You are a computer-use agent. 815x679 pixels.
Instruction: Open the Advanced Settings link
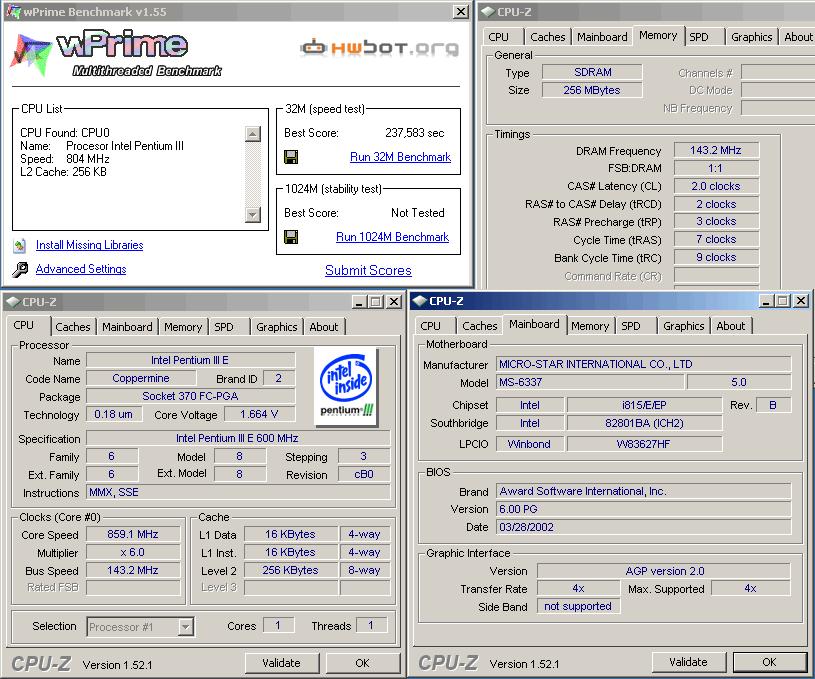click(81, 269)
